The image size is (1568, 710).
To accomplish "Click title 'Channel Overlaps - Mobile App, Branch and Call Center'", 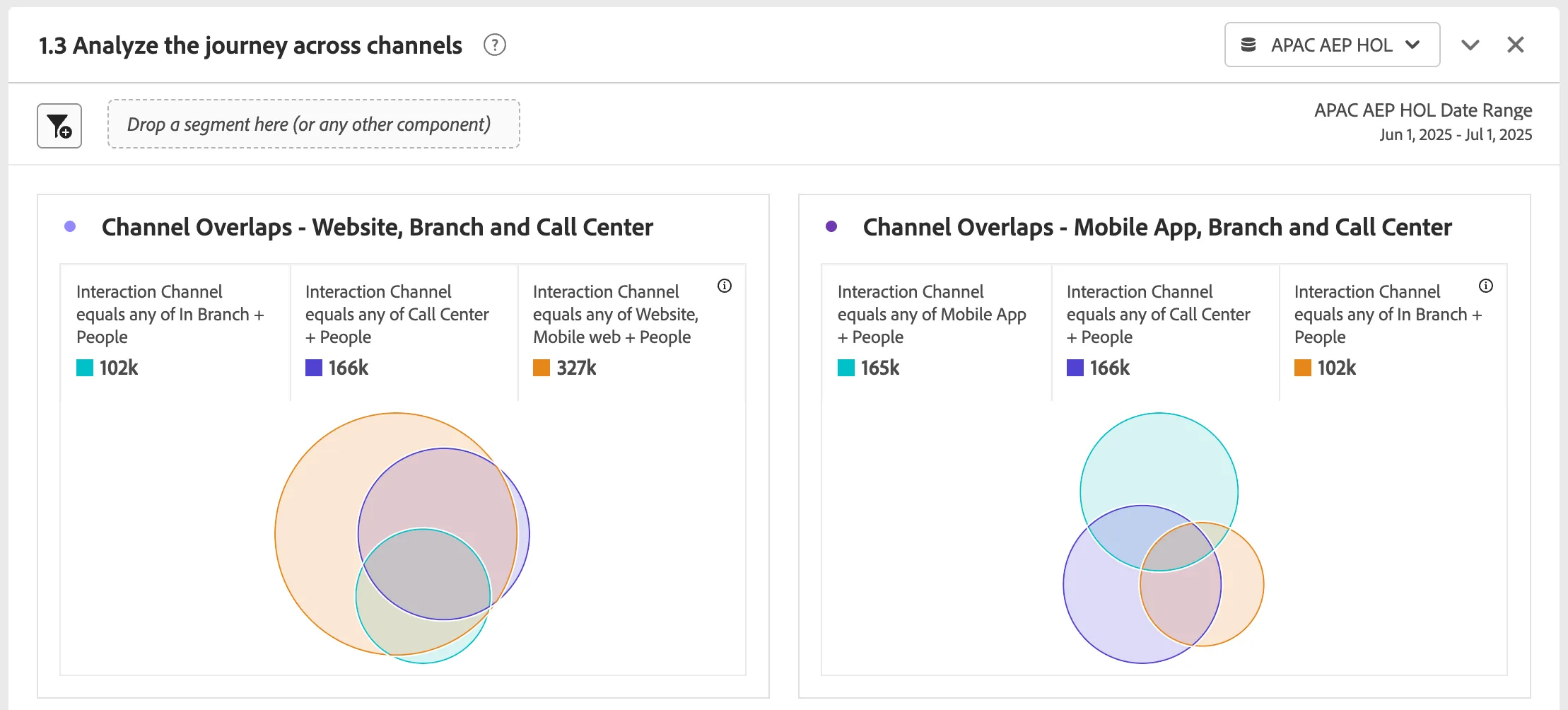I will point(1157,227).
